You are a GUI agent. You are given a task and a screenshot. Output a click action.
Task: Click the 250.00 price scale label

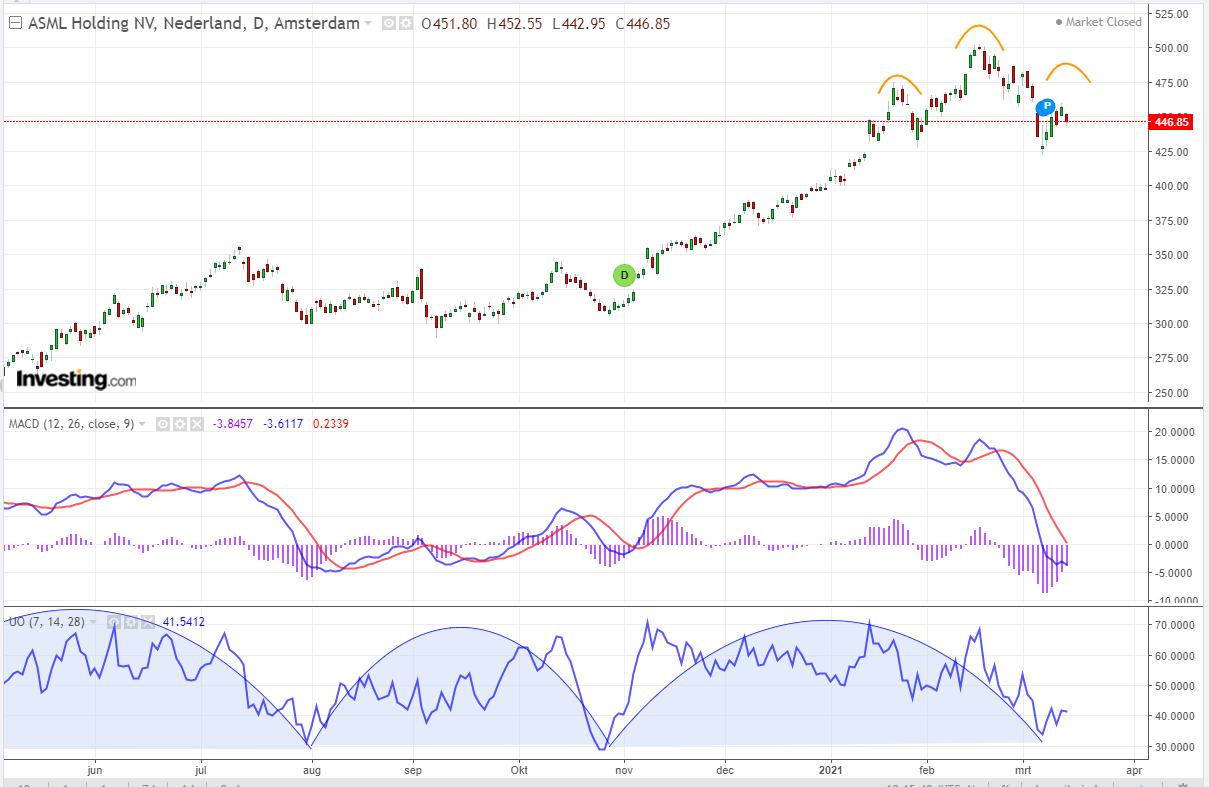1171,392
